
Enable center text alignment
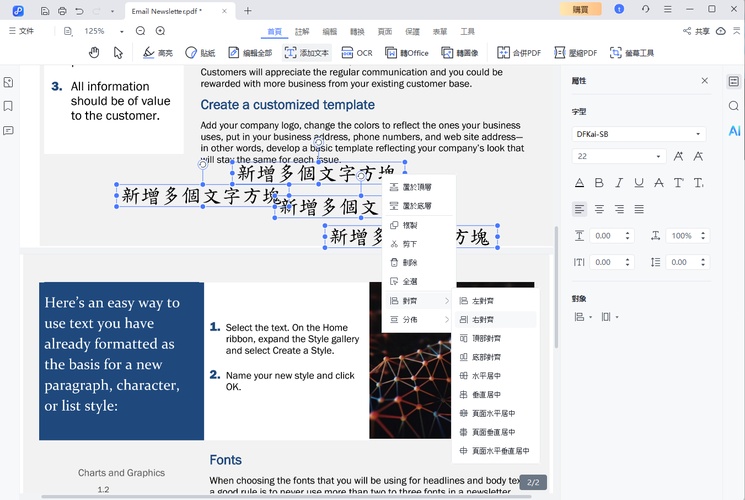point(599,209)
